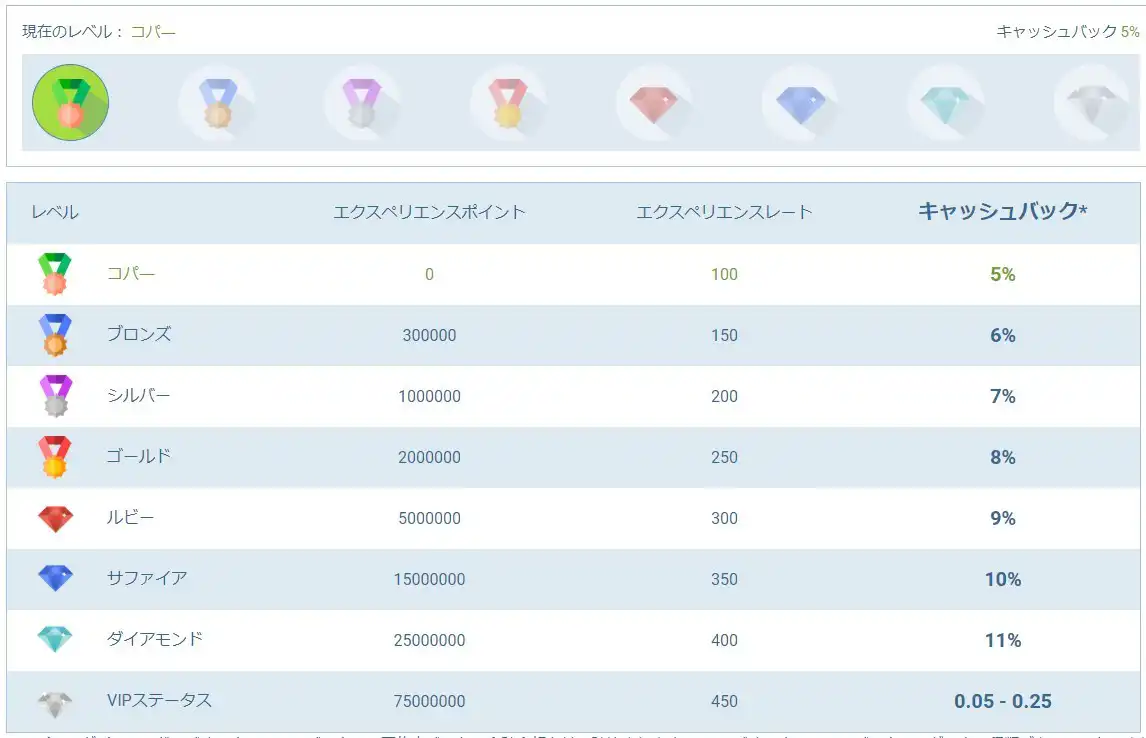The height and width of the screenshot is (738, 1146).
Task: Click the 11% cashback value for ダイアモンド
Action: (1003, 640)
